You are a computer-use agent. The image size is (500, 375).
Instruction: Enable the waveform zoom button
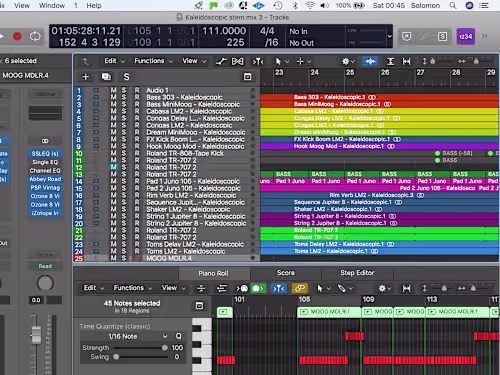point(370,61)
